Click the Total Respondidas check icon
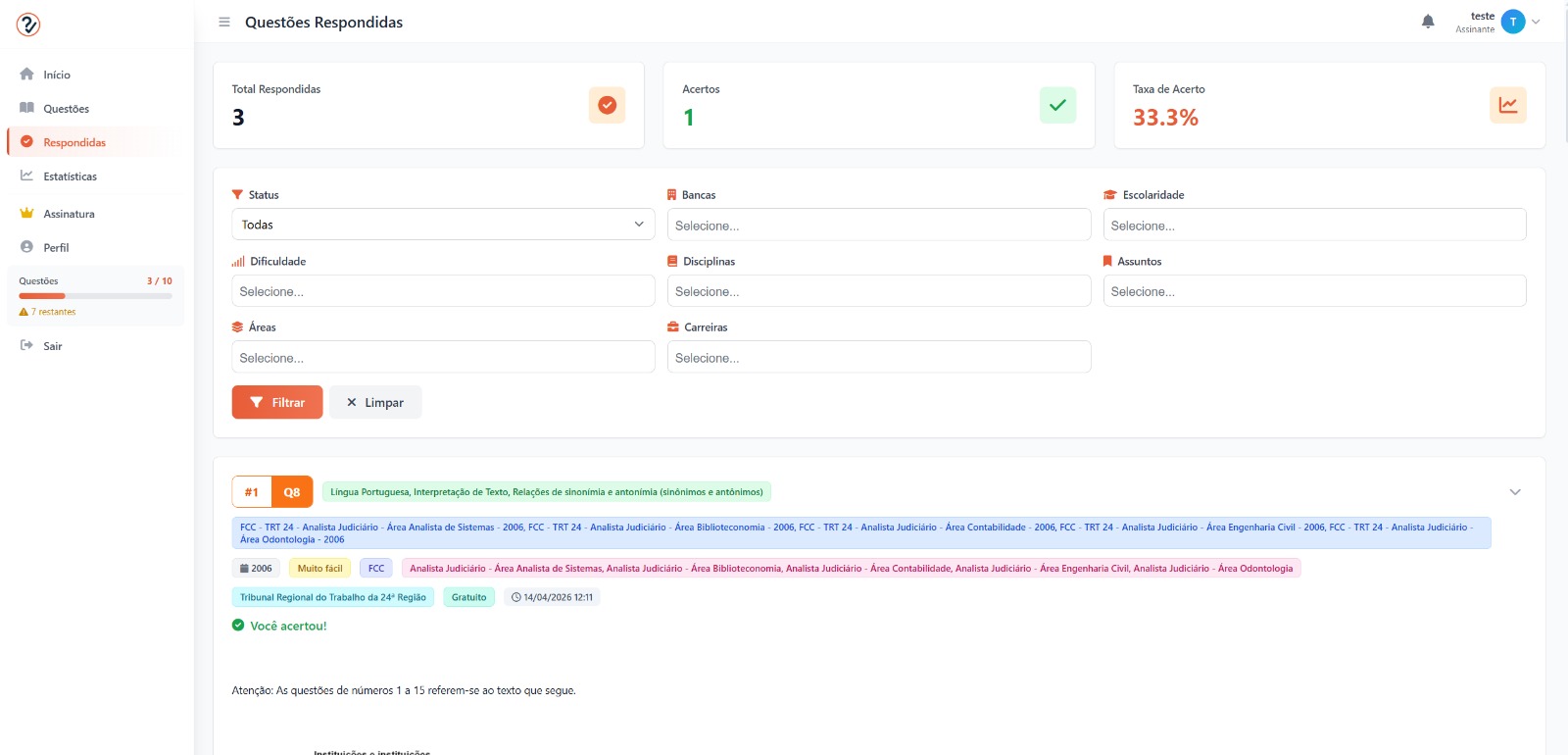Image resolution: width=1568 pixels, height=755 pixels. [607, 105]
